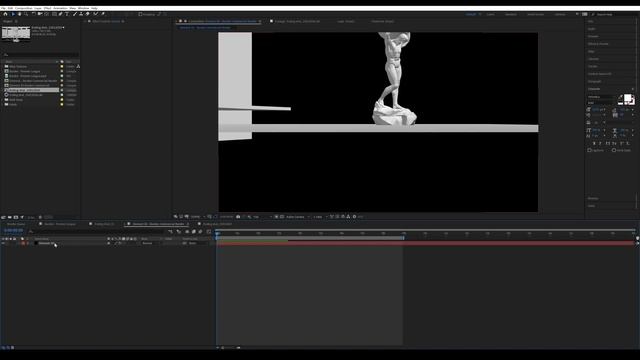The height and width of the screenshot is (360, 640).
Task: Toggle visibility eye of the timeline layer
Action: (3, 243)
